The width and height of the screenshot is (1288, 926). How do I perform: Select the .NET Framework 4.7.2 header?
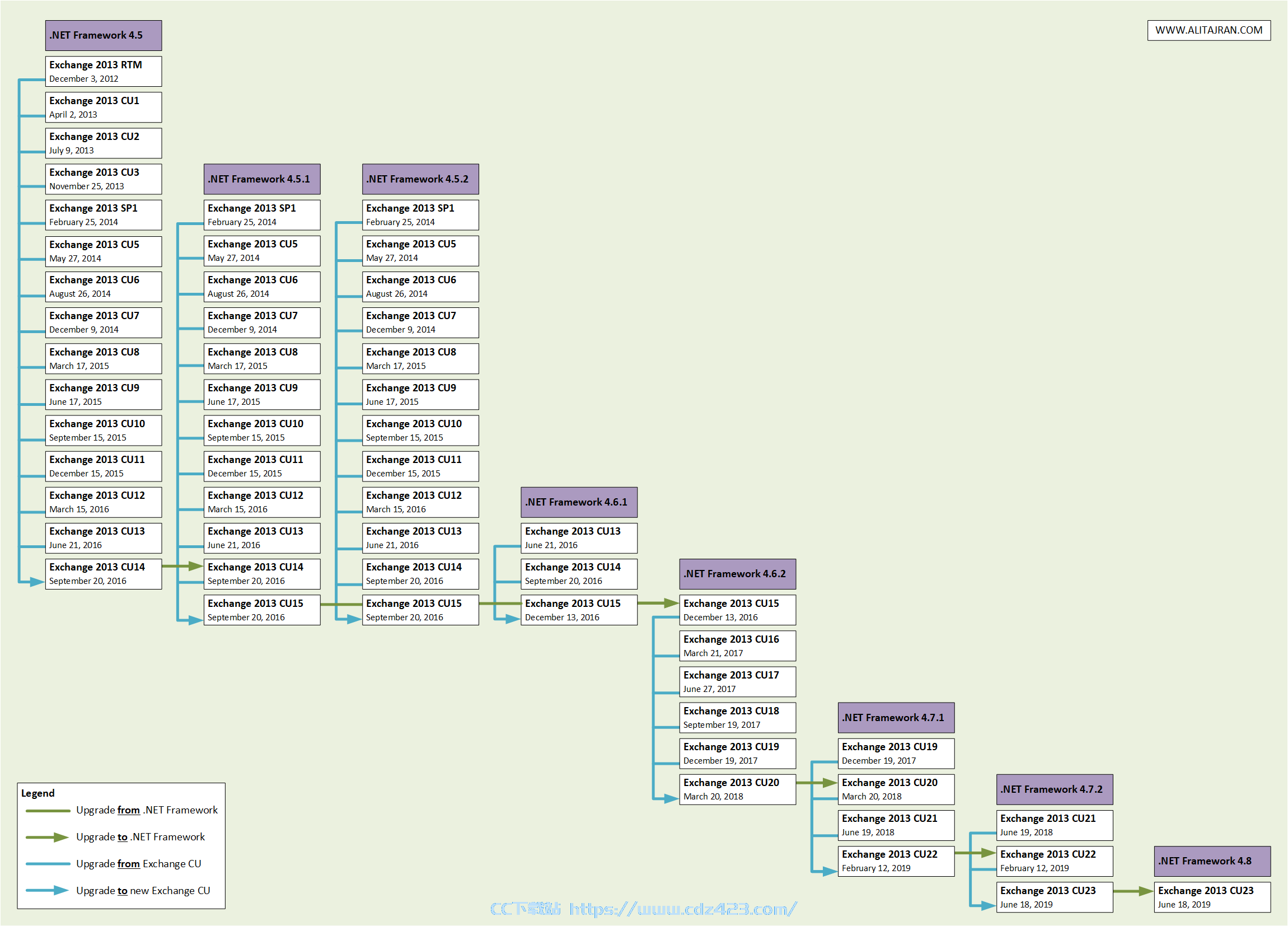pyautogui.click(x=1054, y=789)
